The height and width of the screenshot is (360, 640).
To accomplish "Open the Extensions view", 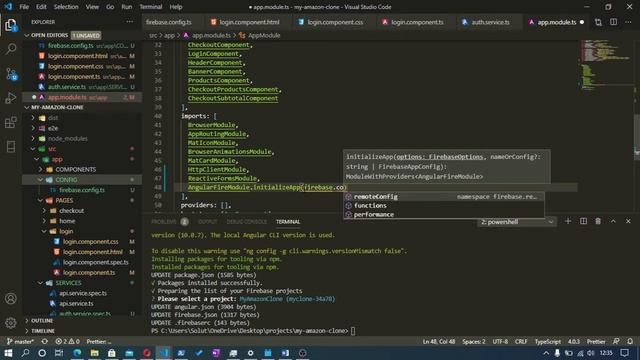I will 11,122.
